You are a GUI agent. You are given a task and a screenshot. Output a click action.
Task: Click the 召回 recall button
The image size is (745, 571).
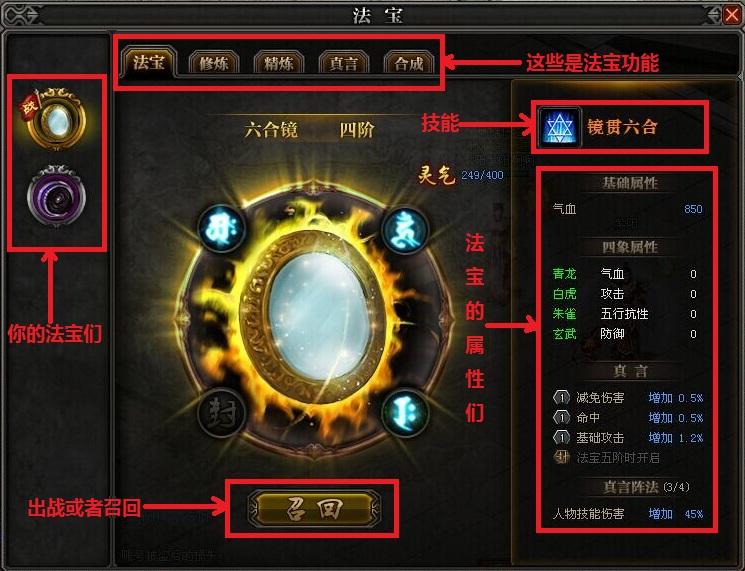pyautogui.click(x=314, y=508)
